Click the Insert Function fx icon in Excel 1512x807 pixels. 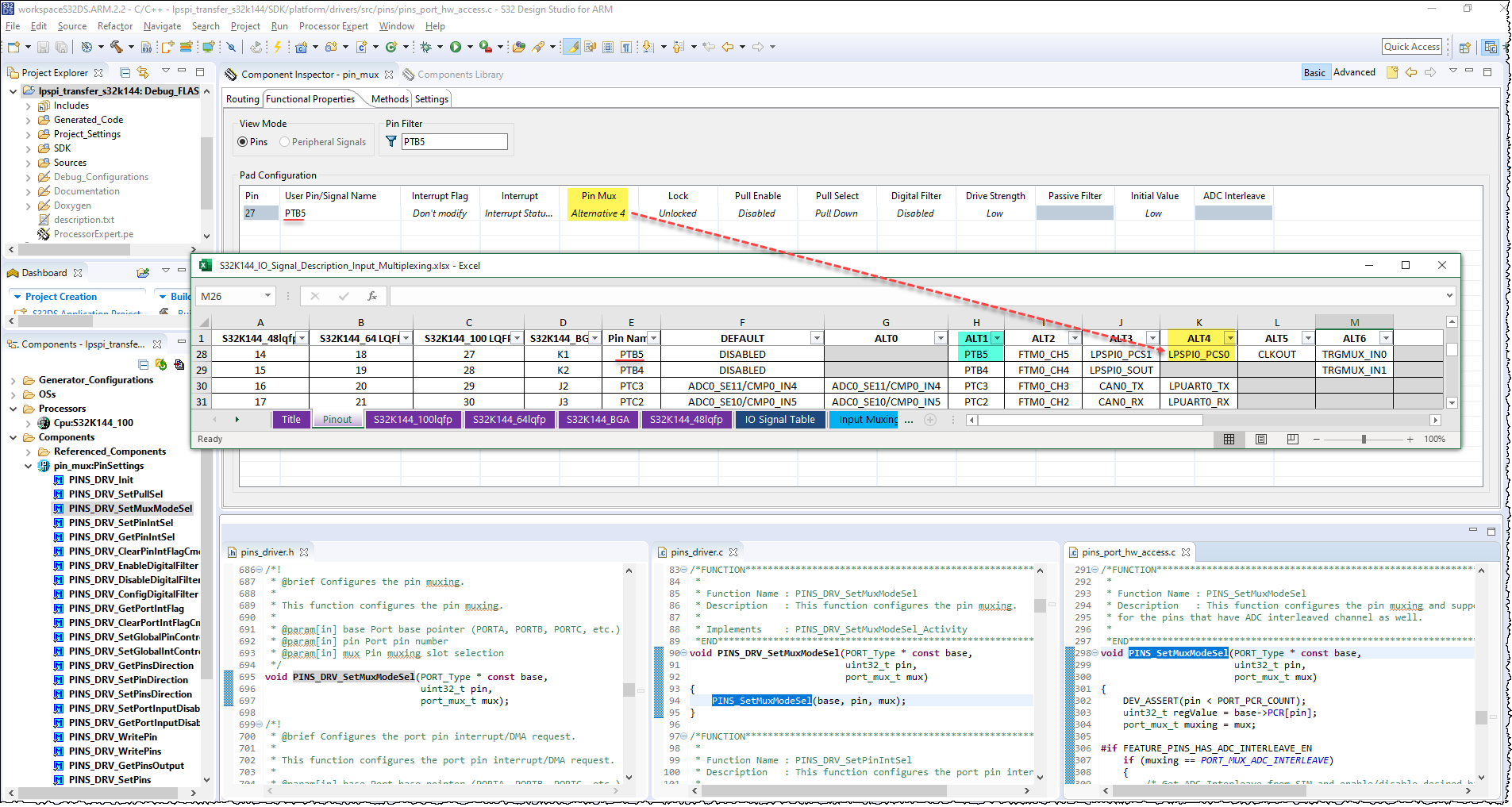pyautogui.click(x=372, y=295)
